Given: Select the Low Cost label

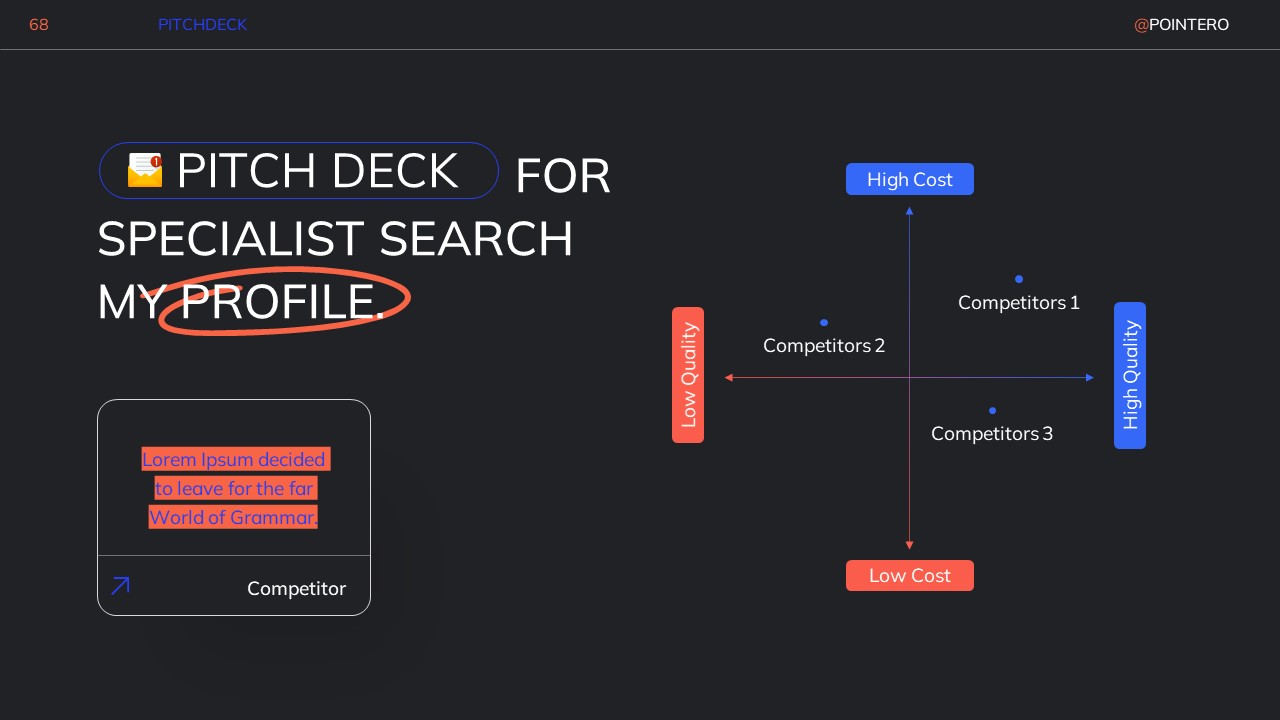Looking at the screenshot, I should click(x=909, y=576).
